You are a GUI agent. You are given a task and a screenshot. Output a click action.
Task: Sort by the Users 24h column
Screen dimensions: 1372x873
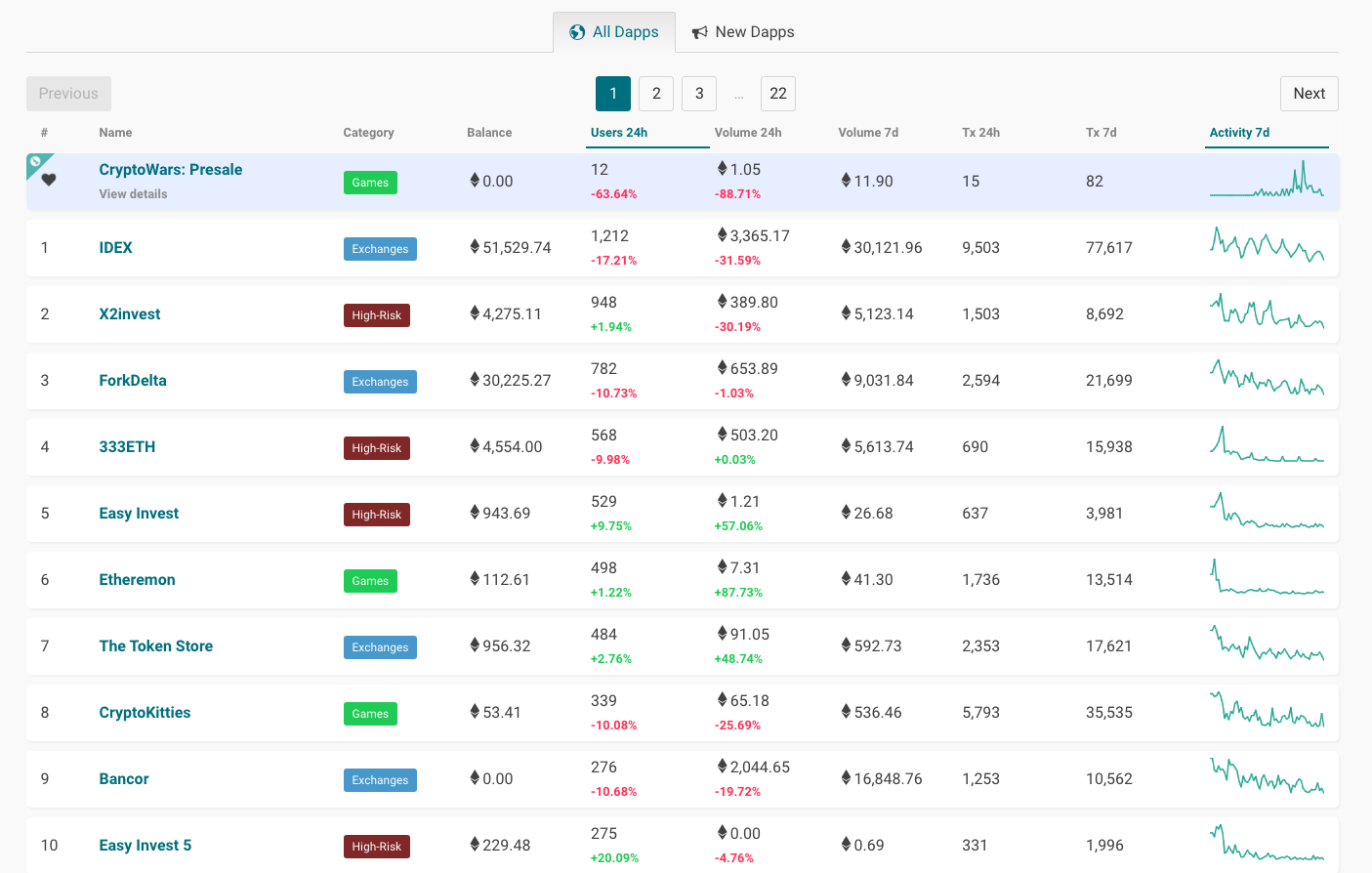(619, 133)
